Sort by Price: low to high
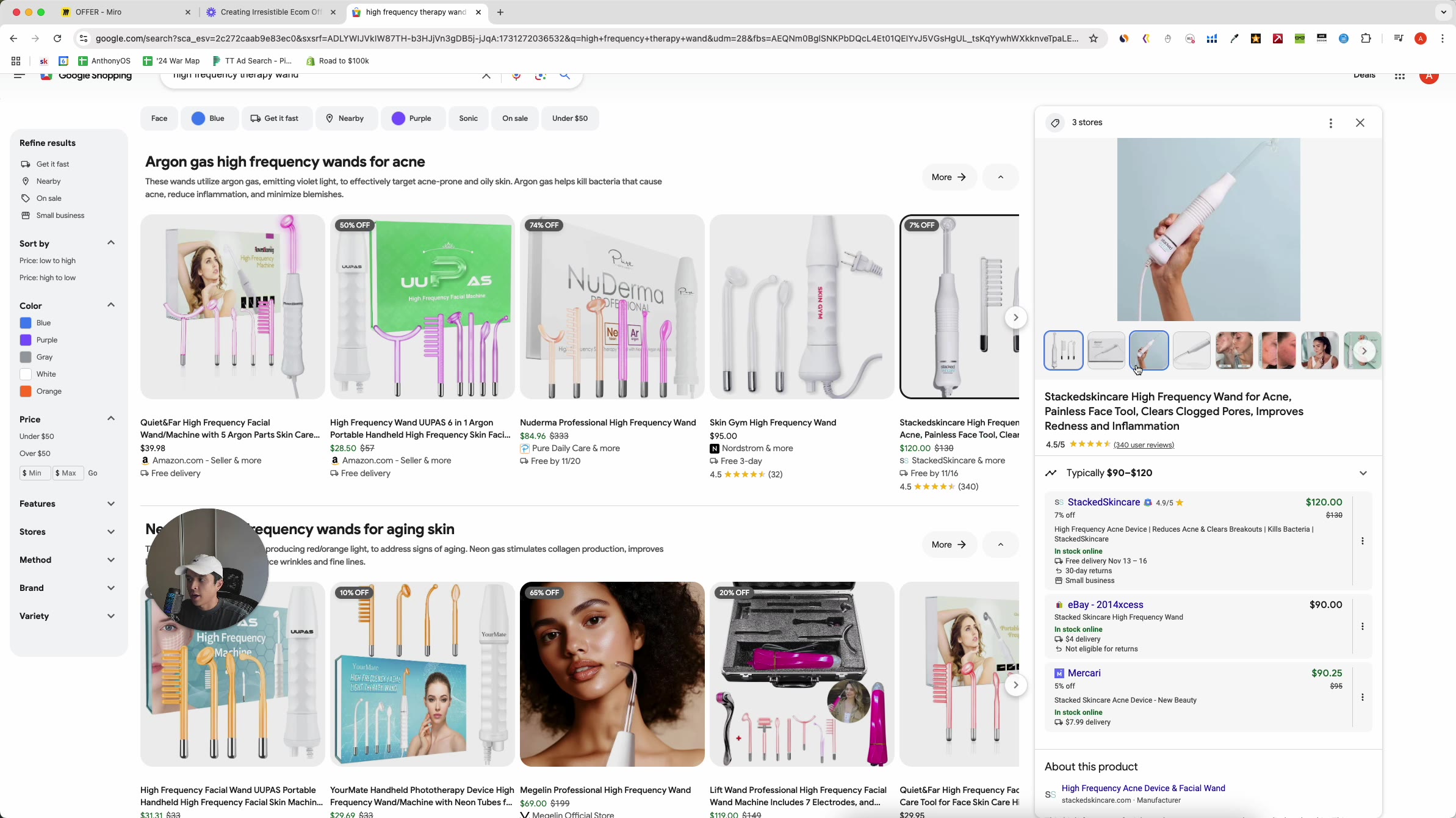Image resolution: width=1456 pixels, height=818 pixels. [x=48, y=261]
